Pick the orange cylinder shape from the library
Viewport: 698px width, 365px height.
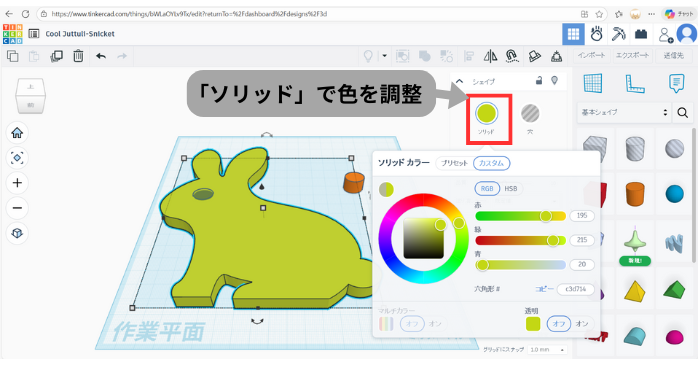pos(635,195)
